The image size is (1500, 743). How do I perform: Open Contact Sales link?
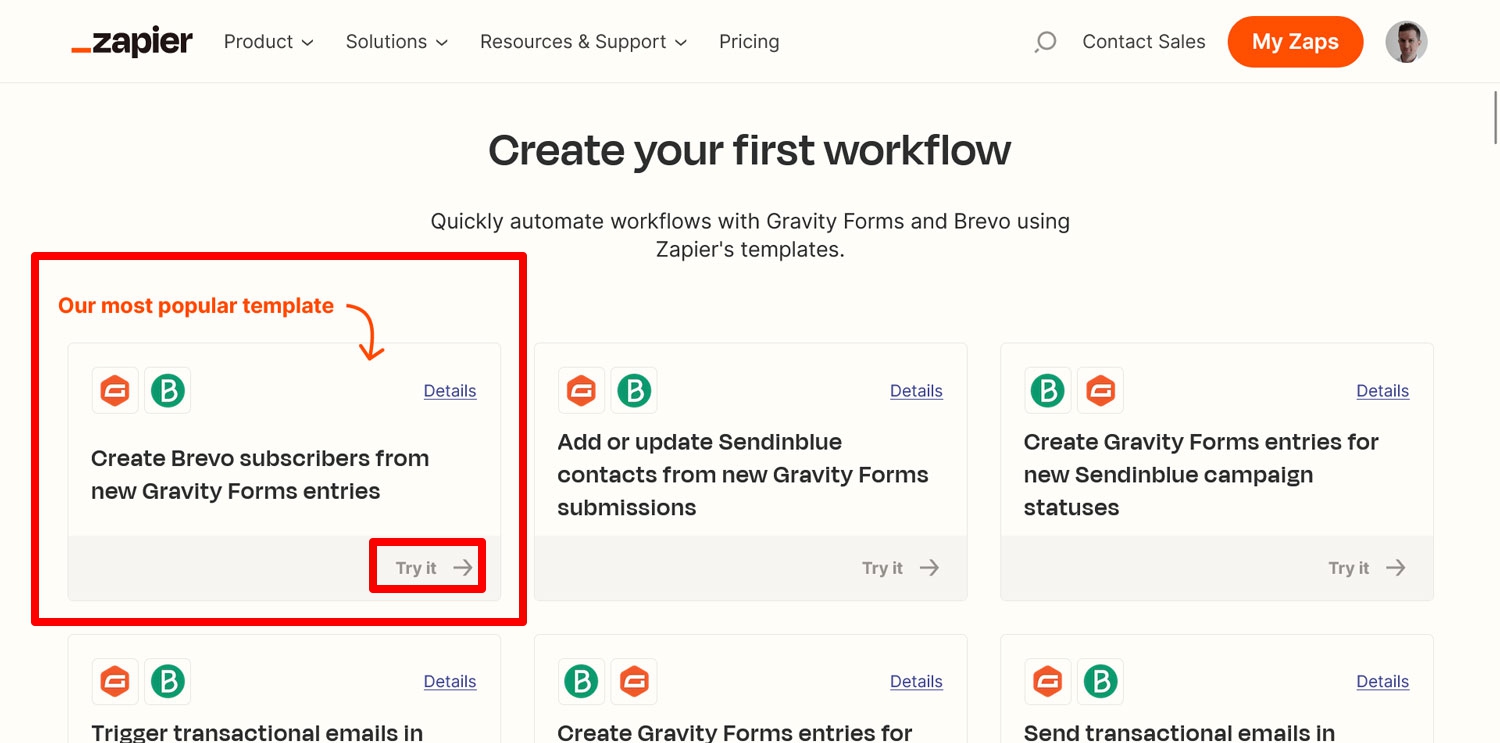[1144, 42]
